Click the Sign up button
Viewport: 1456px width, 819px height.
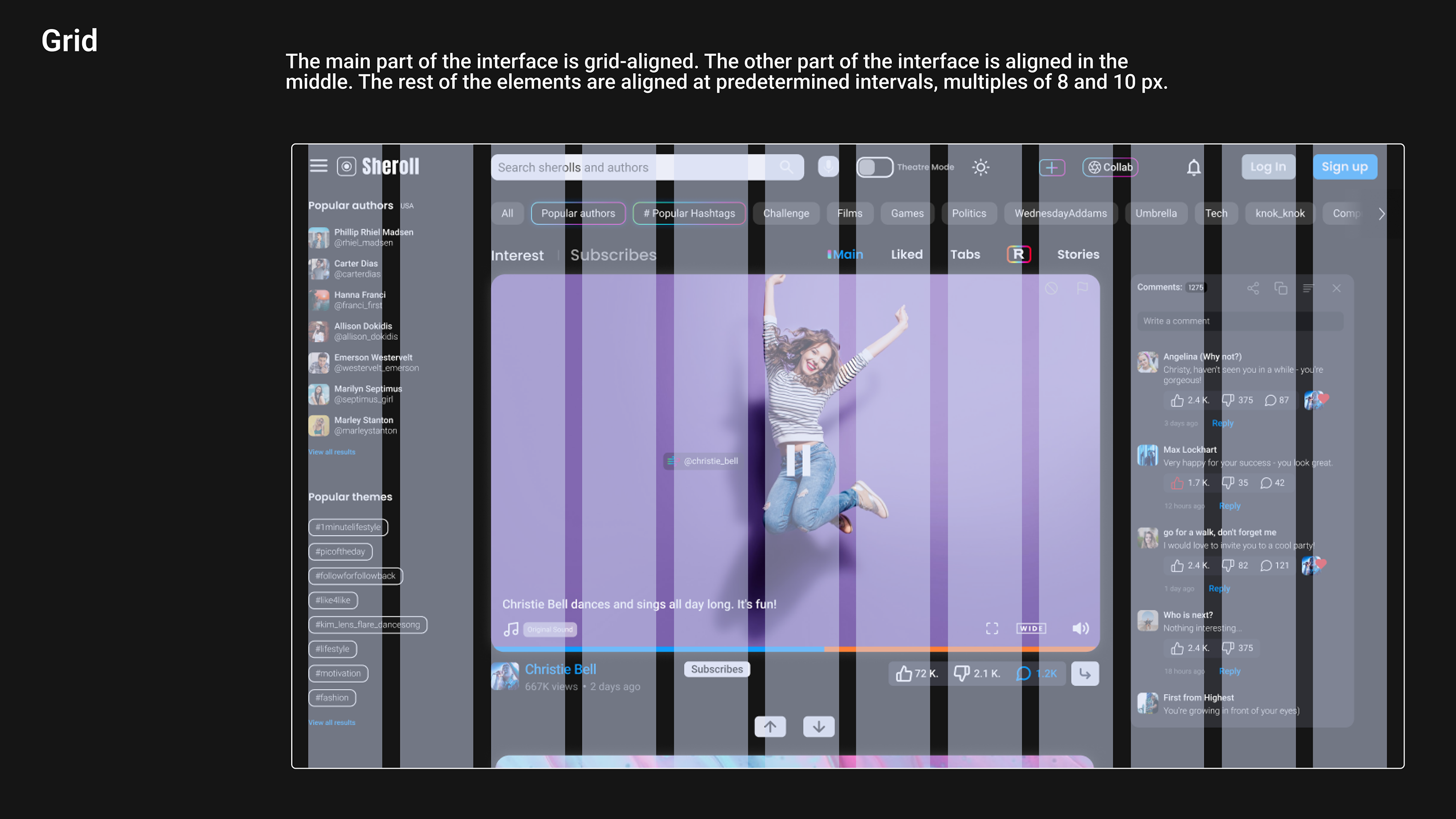[1344, 167]
